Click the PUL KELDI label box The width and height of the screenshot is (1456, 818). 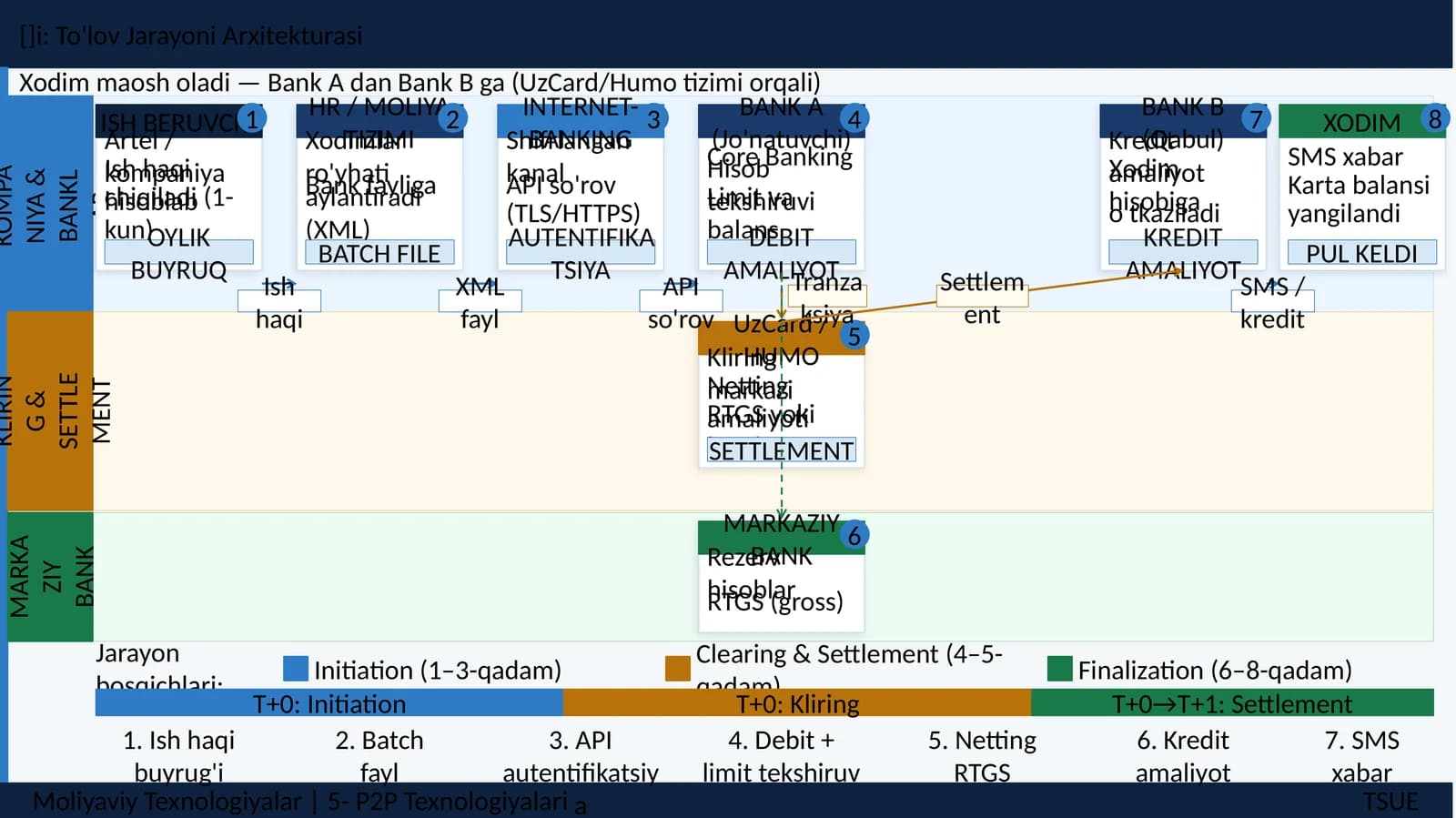[1362, 253]
